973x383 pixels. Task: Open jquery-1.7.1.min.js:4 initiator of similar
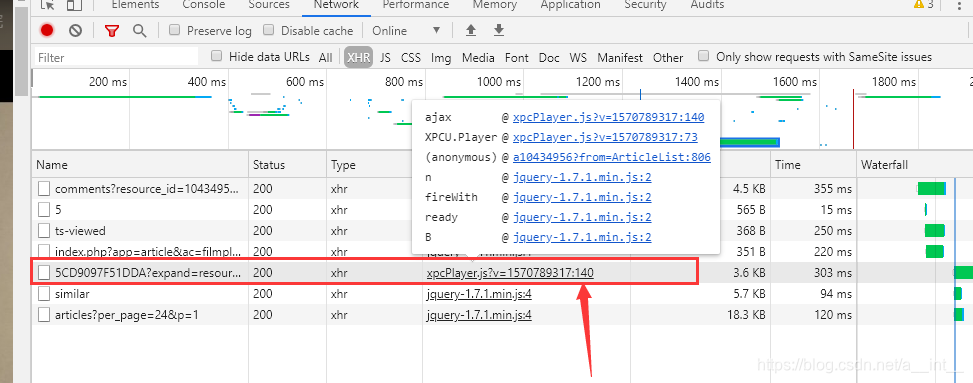pyautogui.click(x=479, y=294)
